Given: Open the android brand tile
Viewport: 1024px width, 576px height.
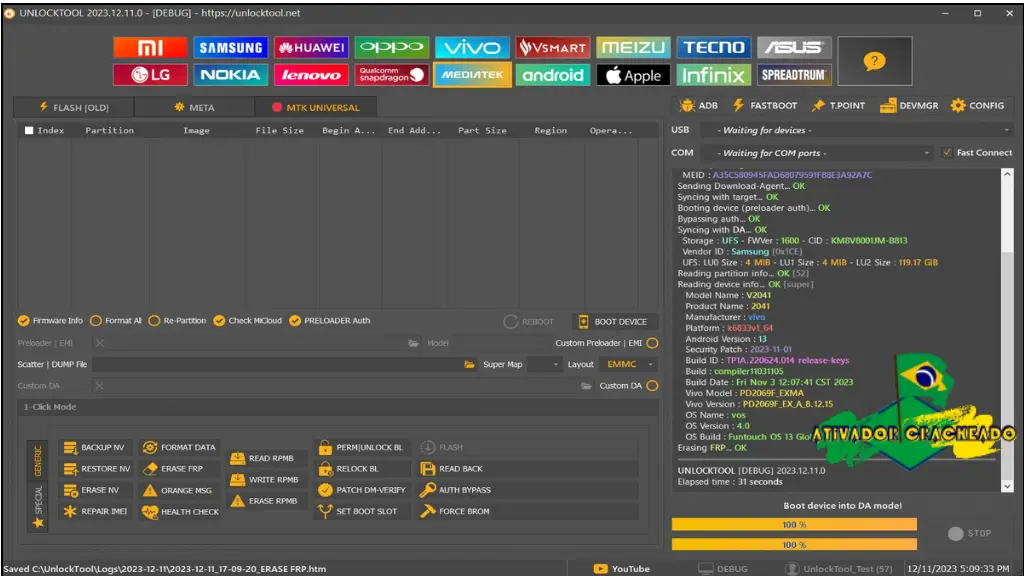Looking at the screenshot, I should (x=552, y=75).
